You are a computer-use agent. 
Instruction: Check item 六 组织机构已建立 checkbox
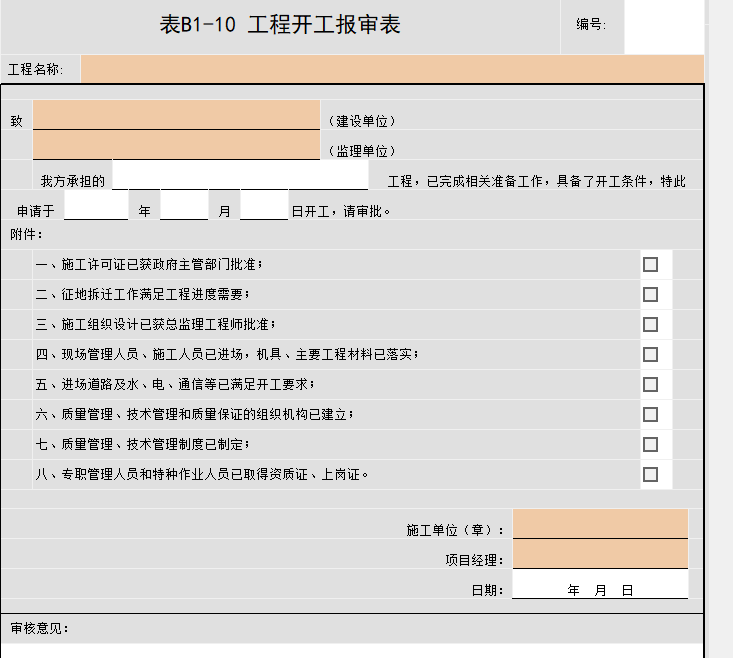click(x=650, y=414)
